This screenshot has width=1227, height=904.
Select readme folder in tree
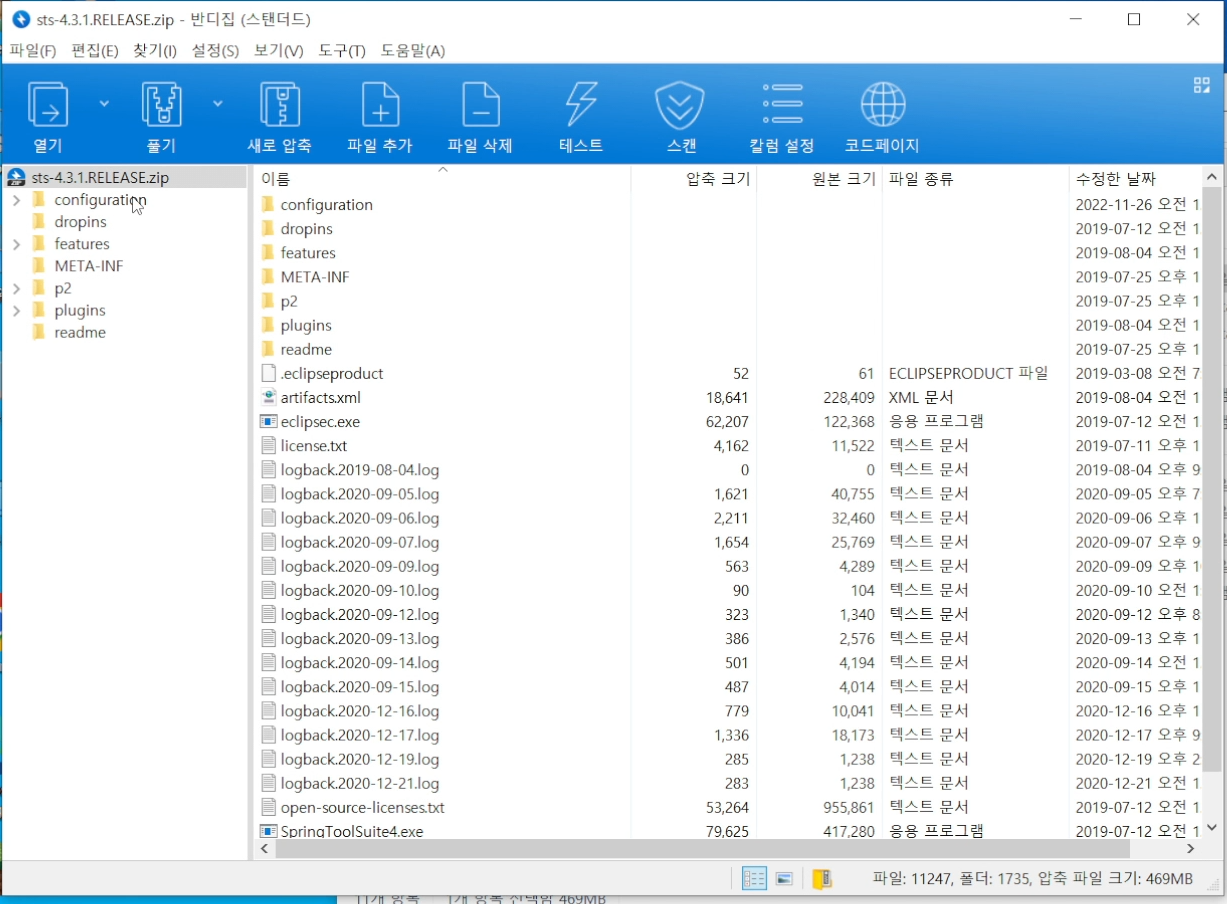80,332
